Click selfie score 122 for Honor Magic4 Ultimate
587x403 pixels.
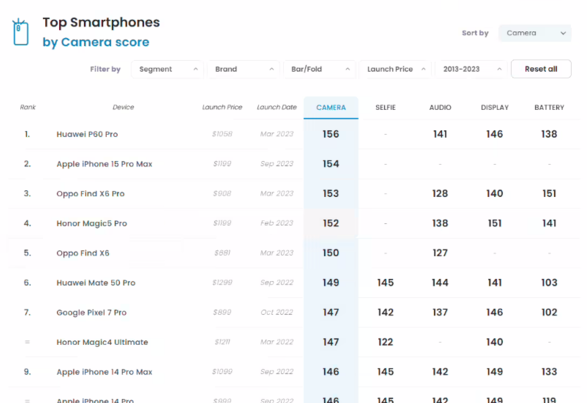click(385, 342)
